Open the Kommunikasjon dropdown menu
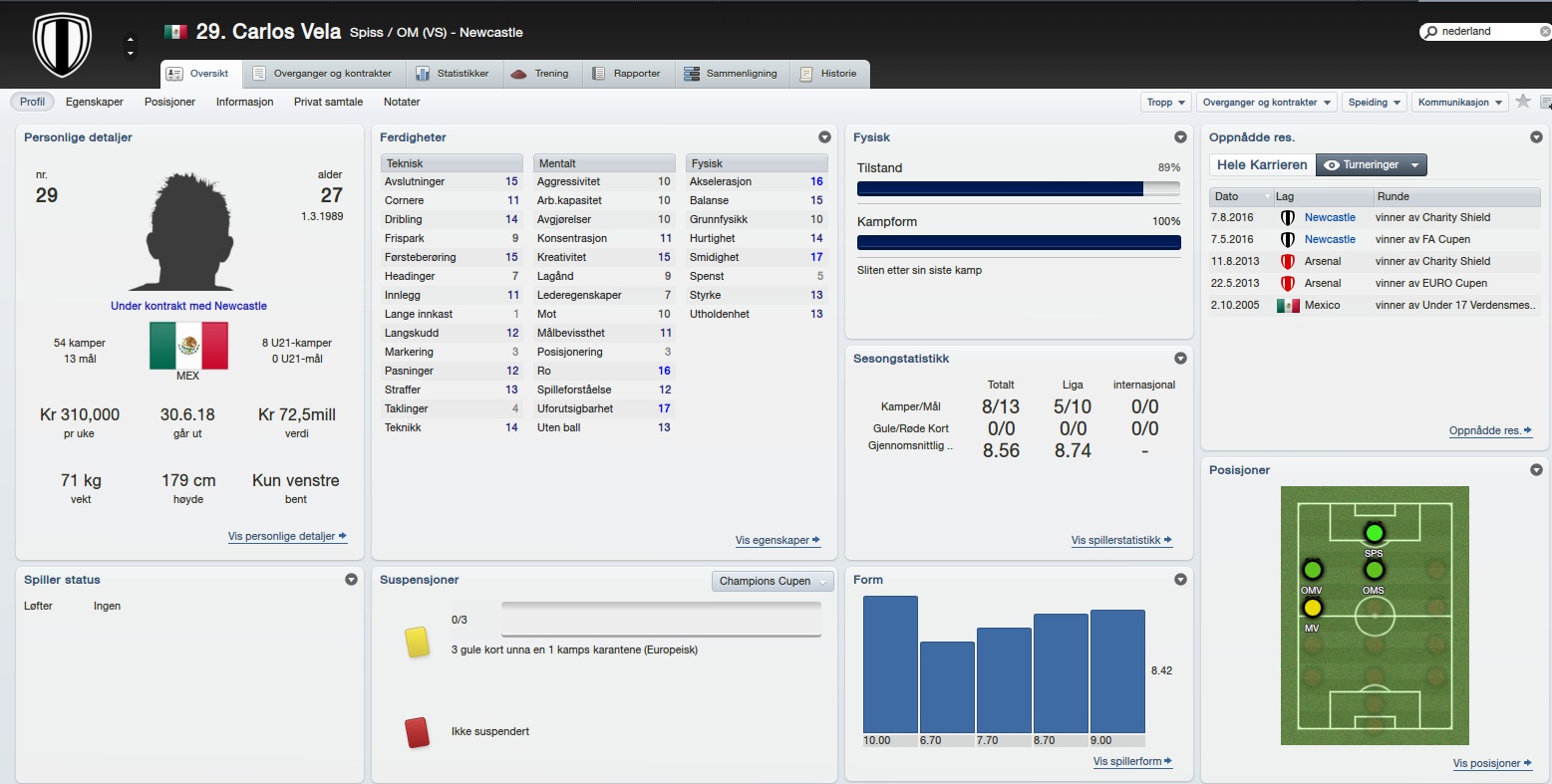 pyautogui.click(x=1459, y=102)
